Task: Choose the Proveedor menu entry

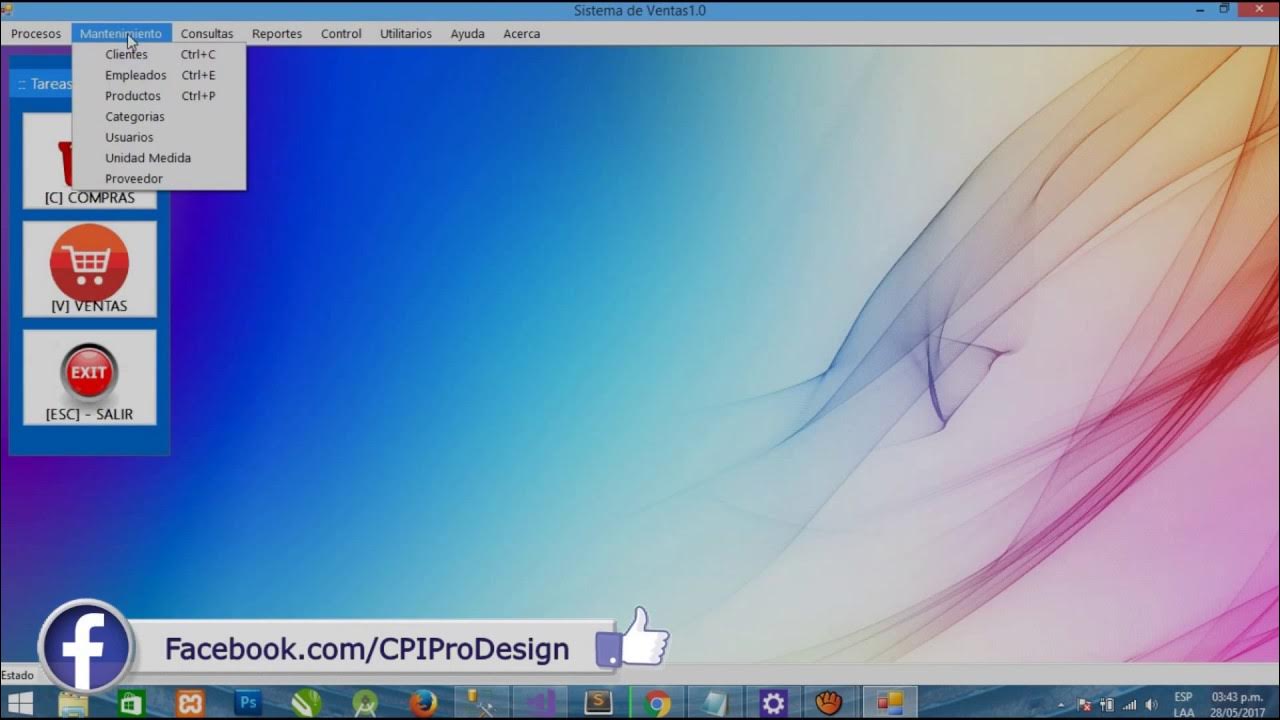Action: (x=159, y=179)
